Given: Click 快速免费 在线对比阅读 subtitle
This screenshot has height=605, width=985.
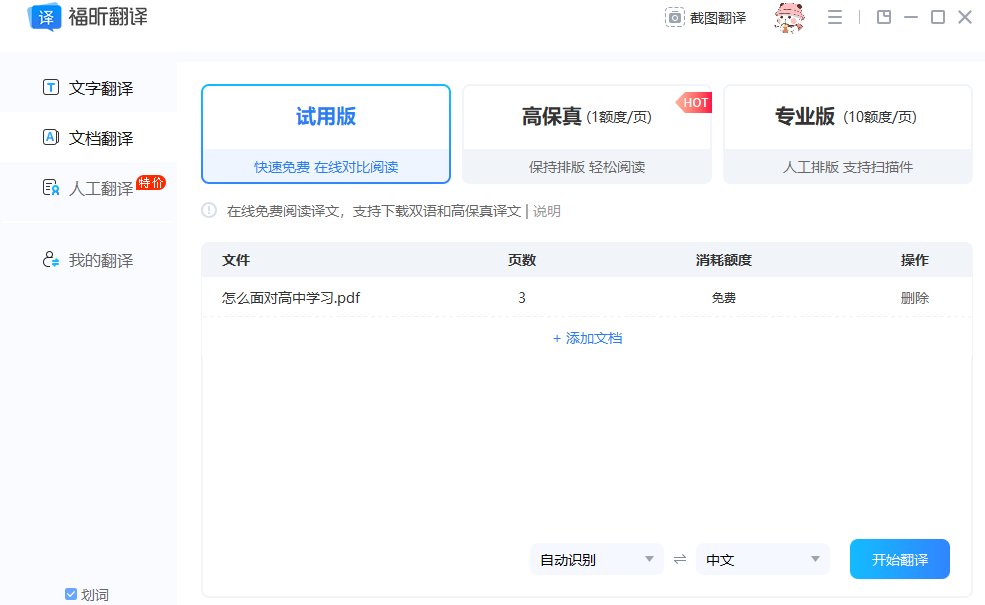Looking at the screenshot, I should click(x=326, y=167).
